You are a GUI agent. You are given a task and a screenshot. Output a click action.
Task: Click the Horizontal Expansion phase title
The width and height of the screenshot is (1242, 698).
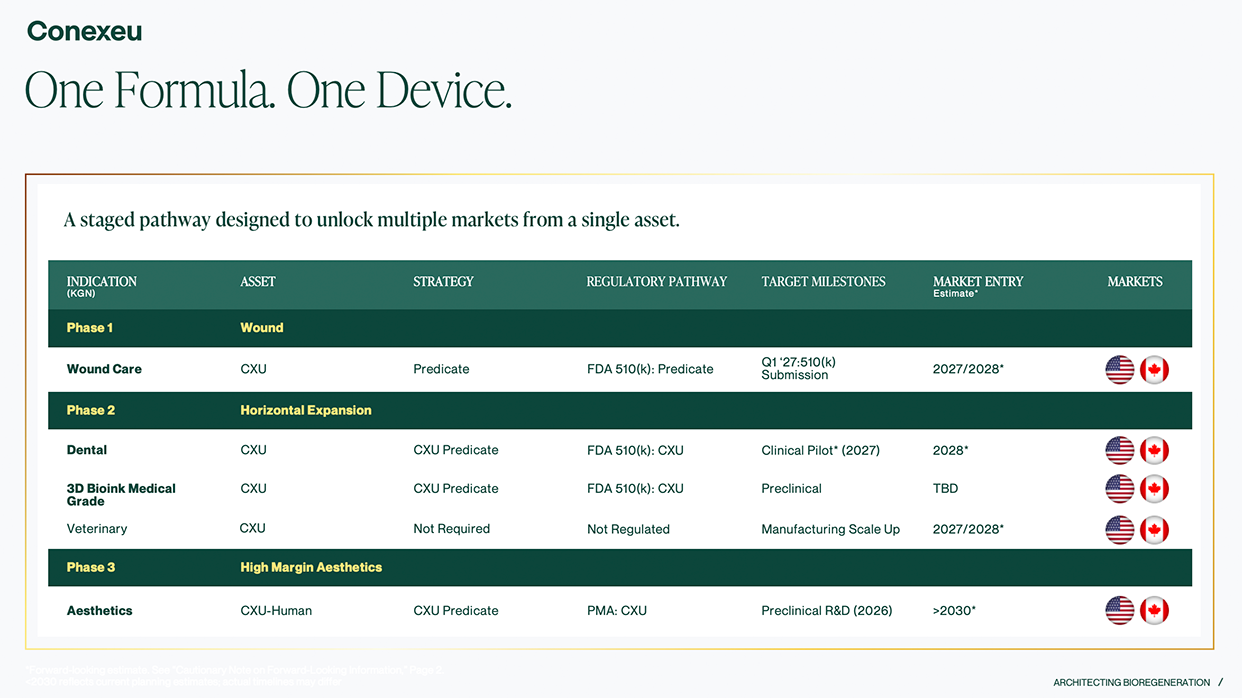tap(306, 410)
